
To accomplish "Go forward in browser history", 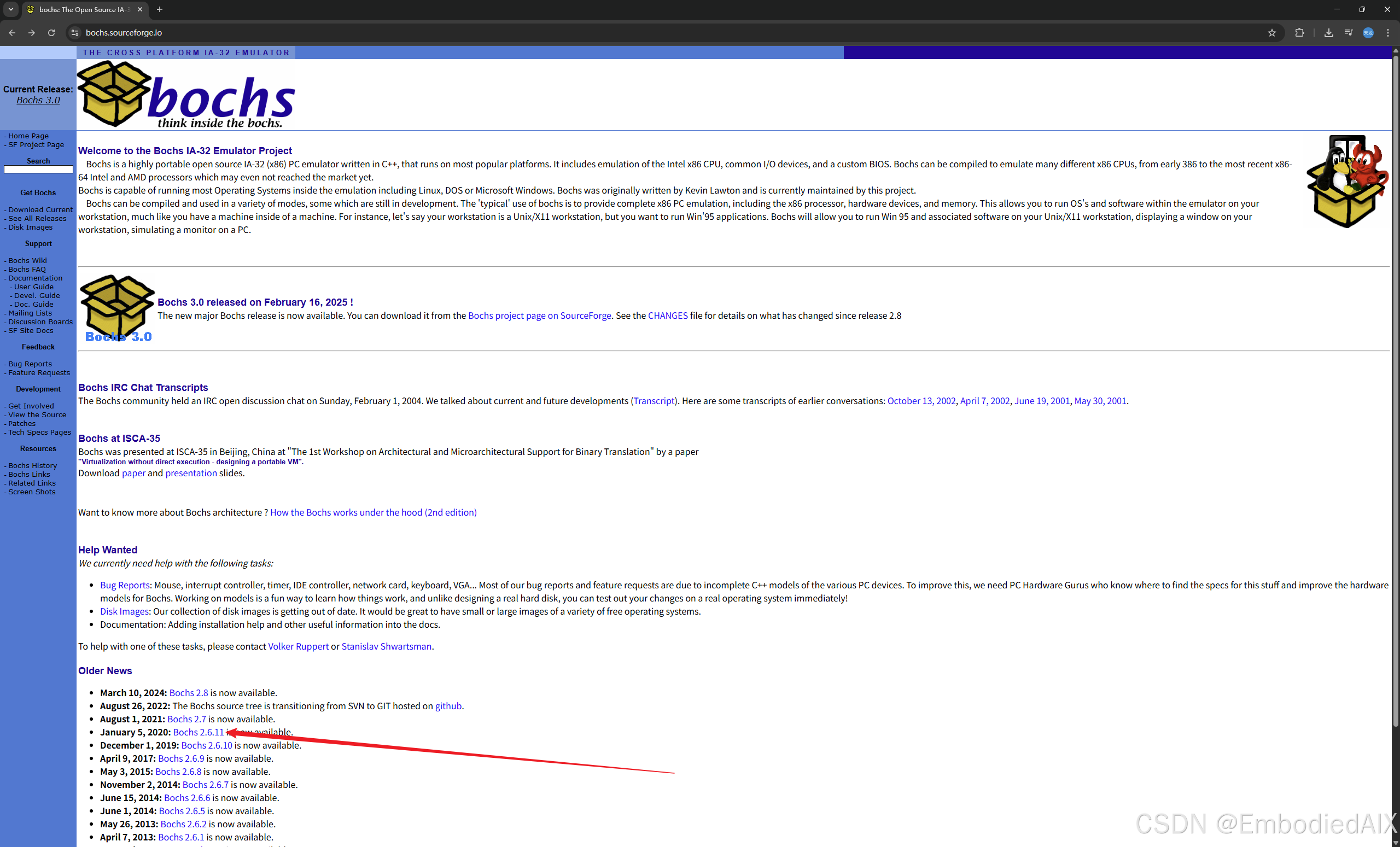I will tap(32, 33).
